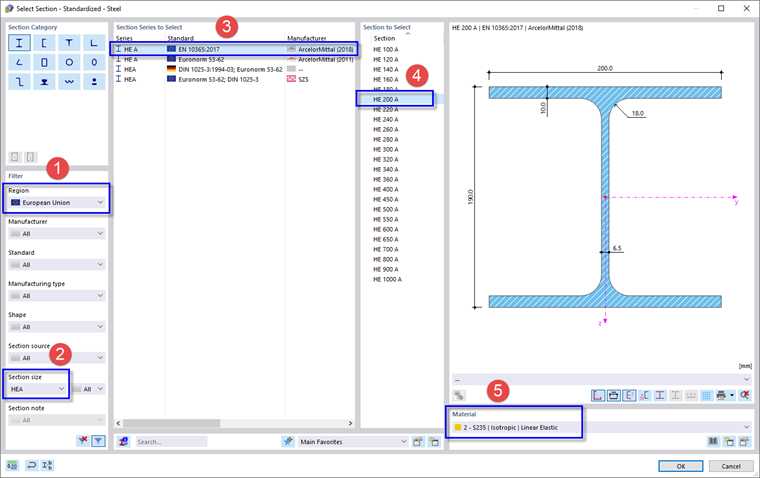Create a new favorites list icon

pos(433,442)
